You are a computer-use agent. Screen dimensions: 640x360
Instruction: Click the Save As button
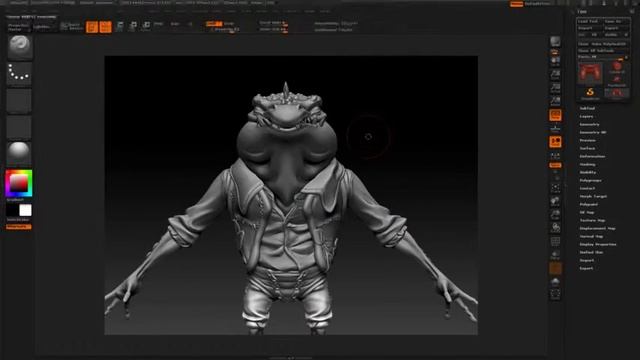click(x=616, y=21)
